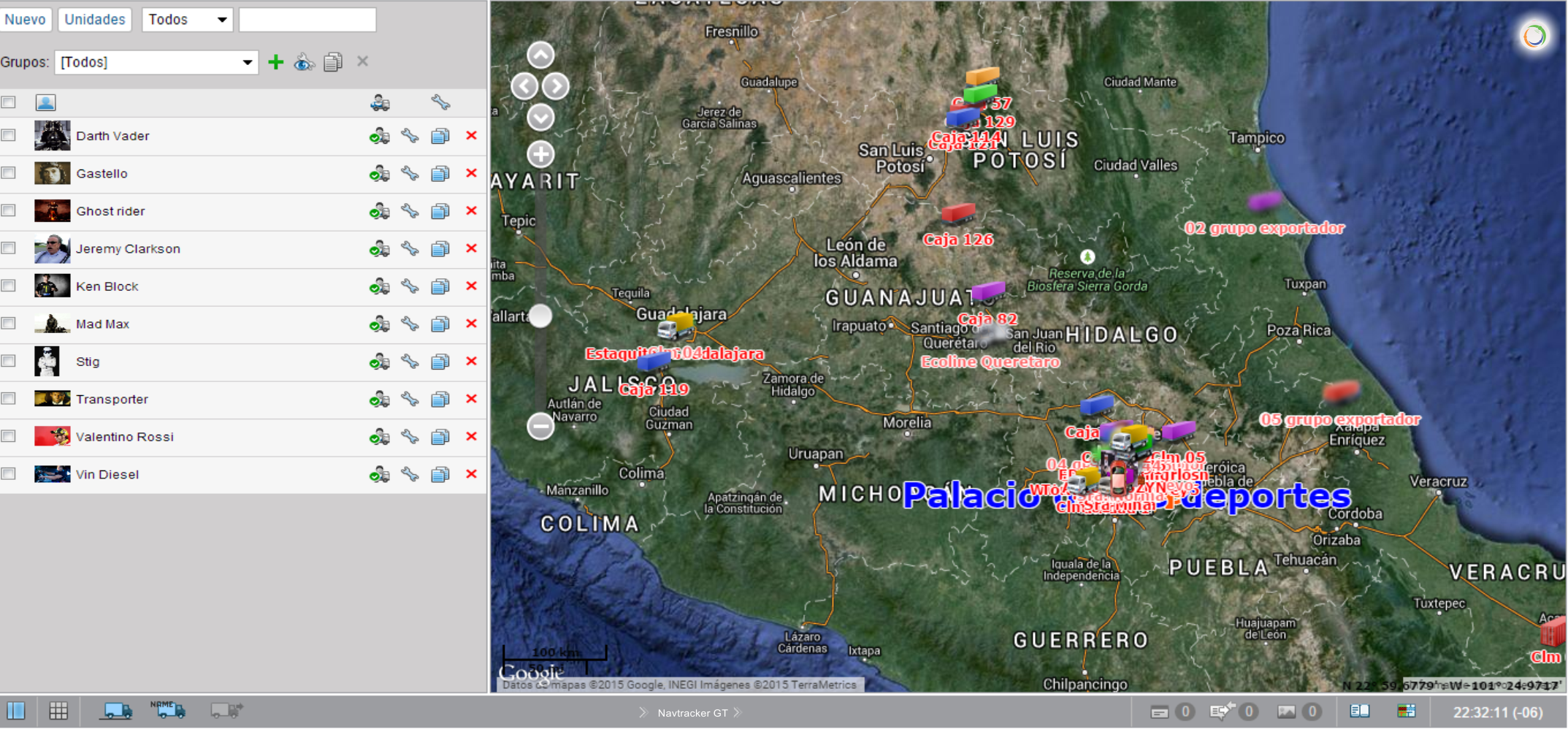Click the Nuevo button
The height and width of the screenshot is (729, 1568).
[25, 20]
